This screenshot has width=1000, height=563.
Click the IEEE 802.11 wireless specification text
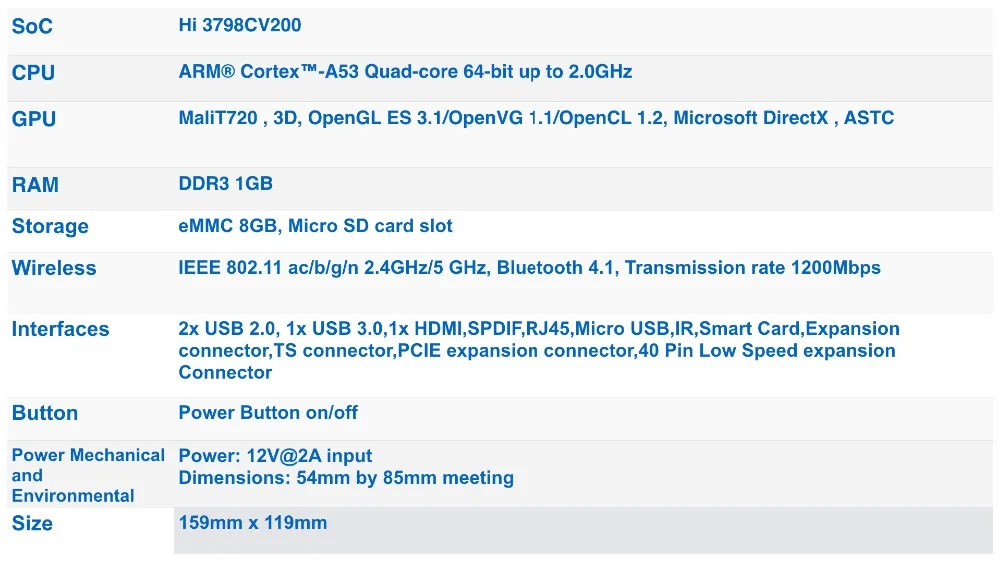(x=529, y=268)
